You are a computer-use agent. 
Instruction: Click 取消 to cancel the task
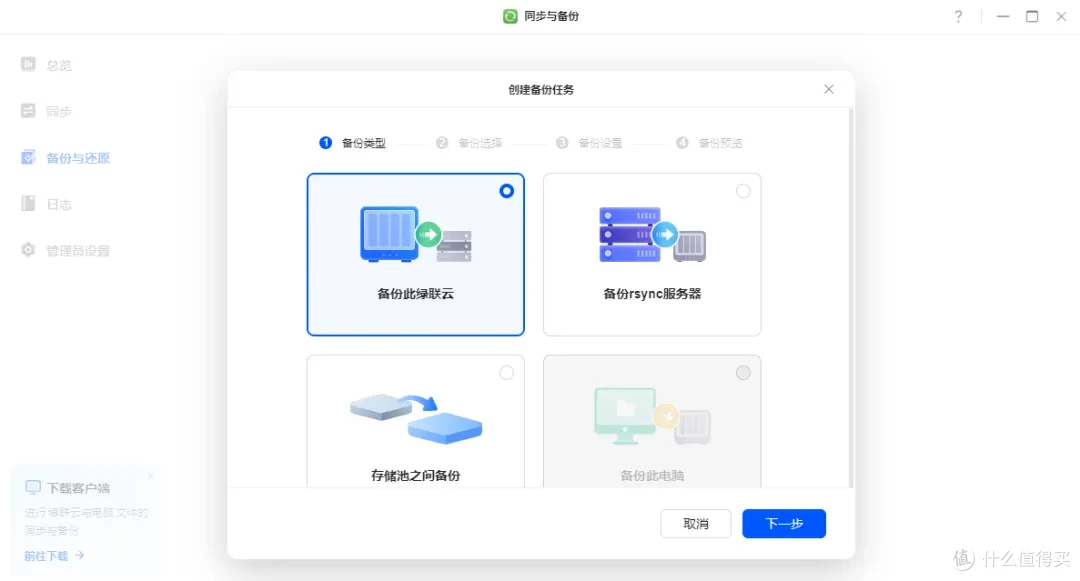pyautogui.click(x=696, y=523)
